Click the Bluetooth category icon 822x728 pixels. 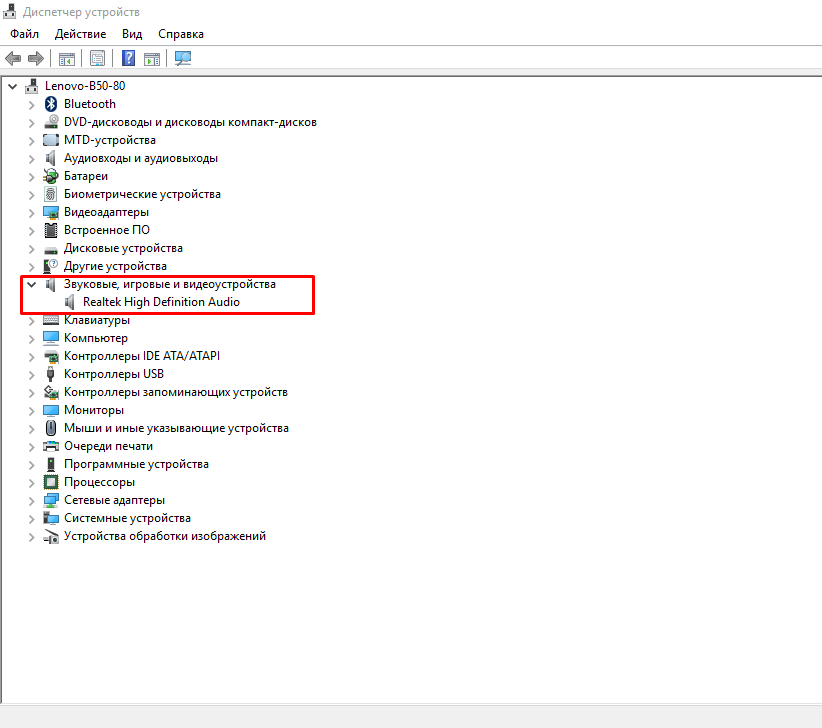51,104
